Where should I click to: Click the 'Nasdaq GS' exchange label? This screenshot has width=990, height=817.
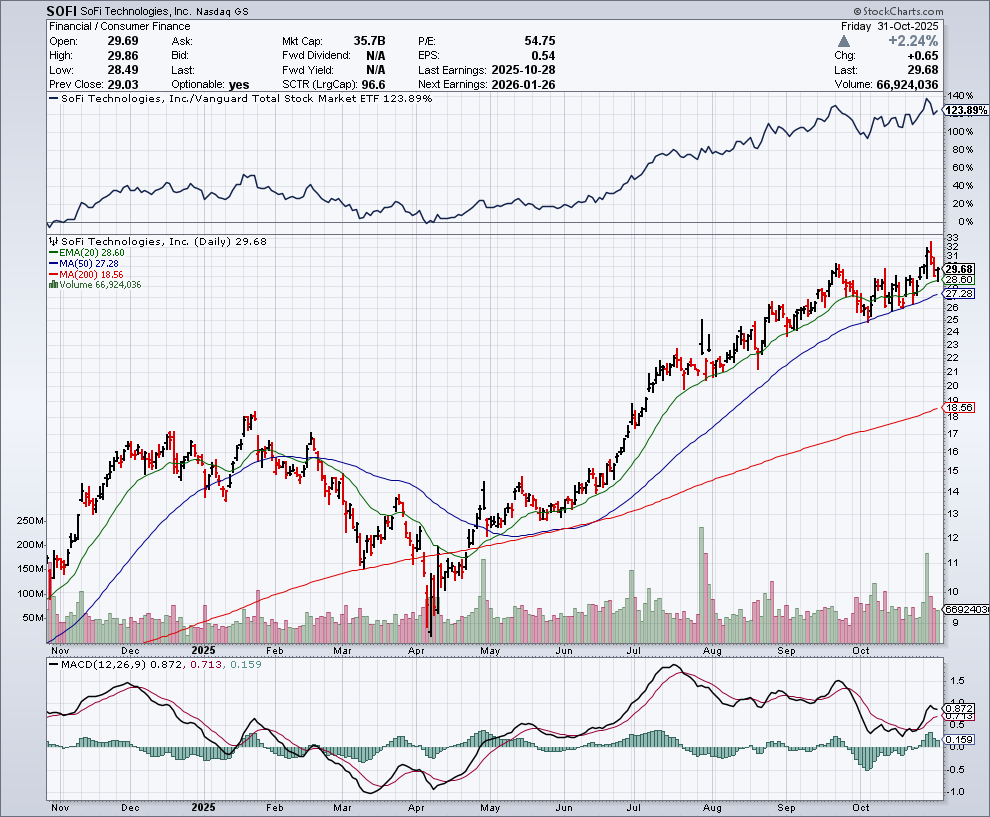pyautogui.click(x=222, y=12)
